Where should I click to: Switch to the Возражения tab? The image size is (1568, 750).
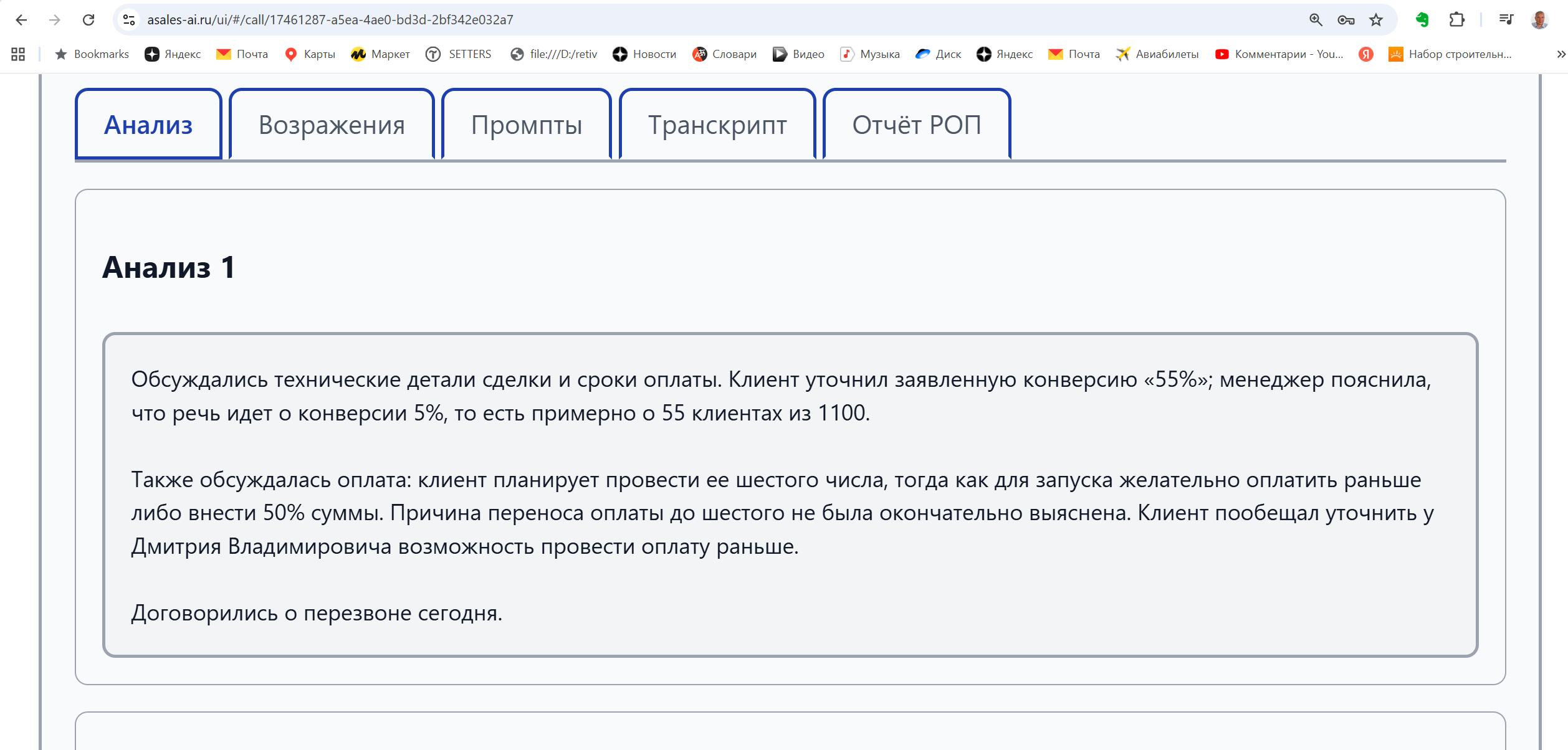click(x=332, y=125)
